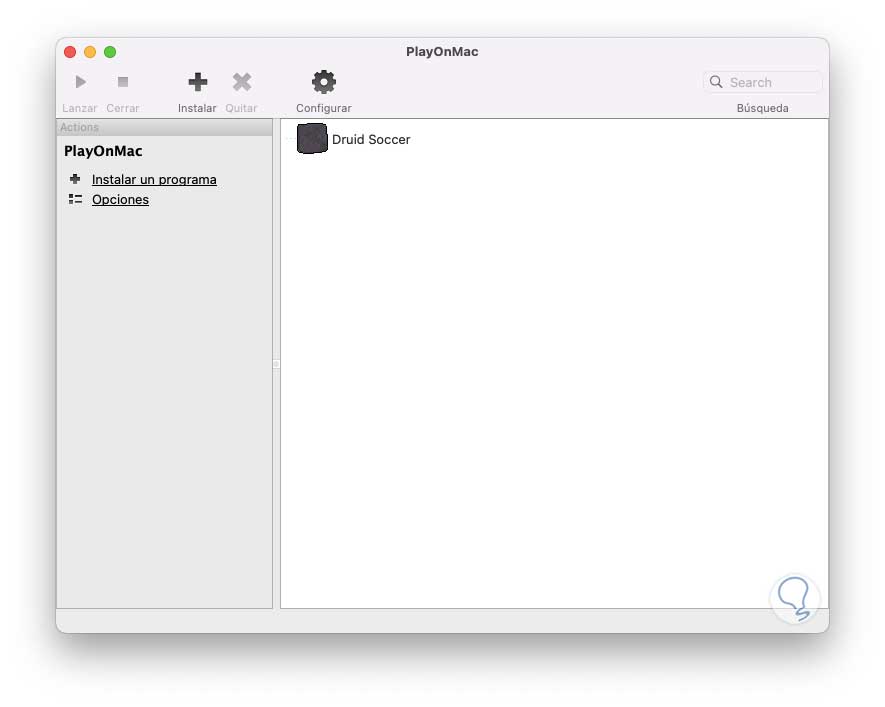Click plus icon beside Instalar un programa

75,179
